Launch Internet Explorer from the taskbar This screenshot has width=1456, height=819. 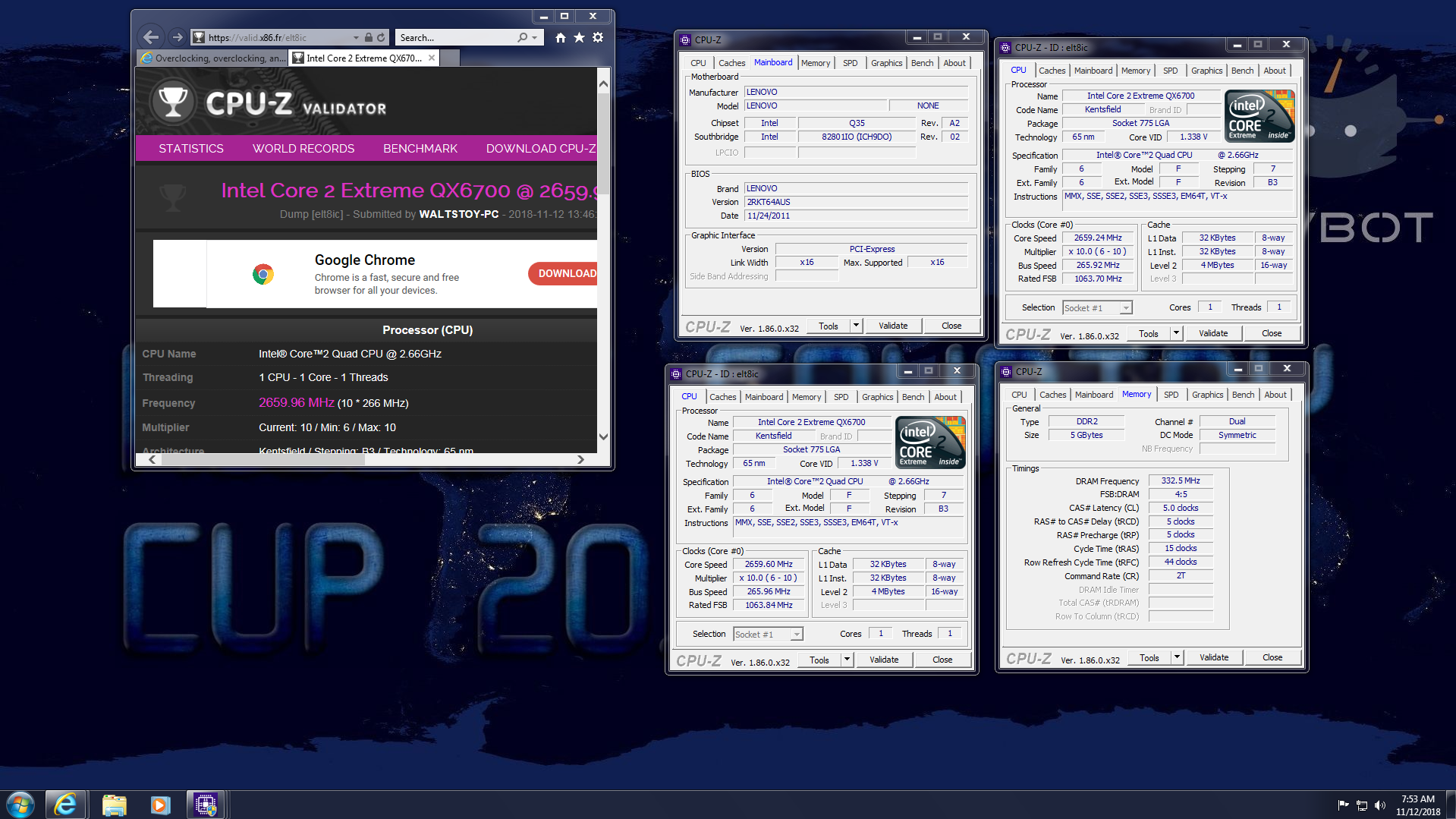click(65, 805)
